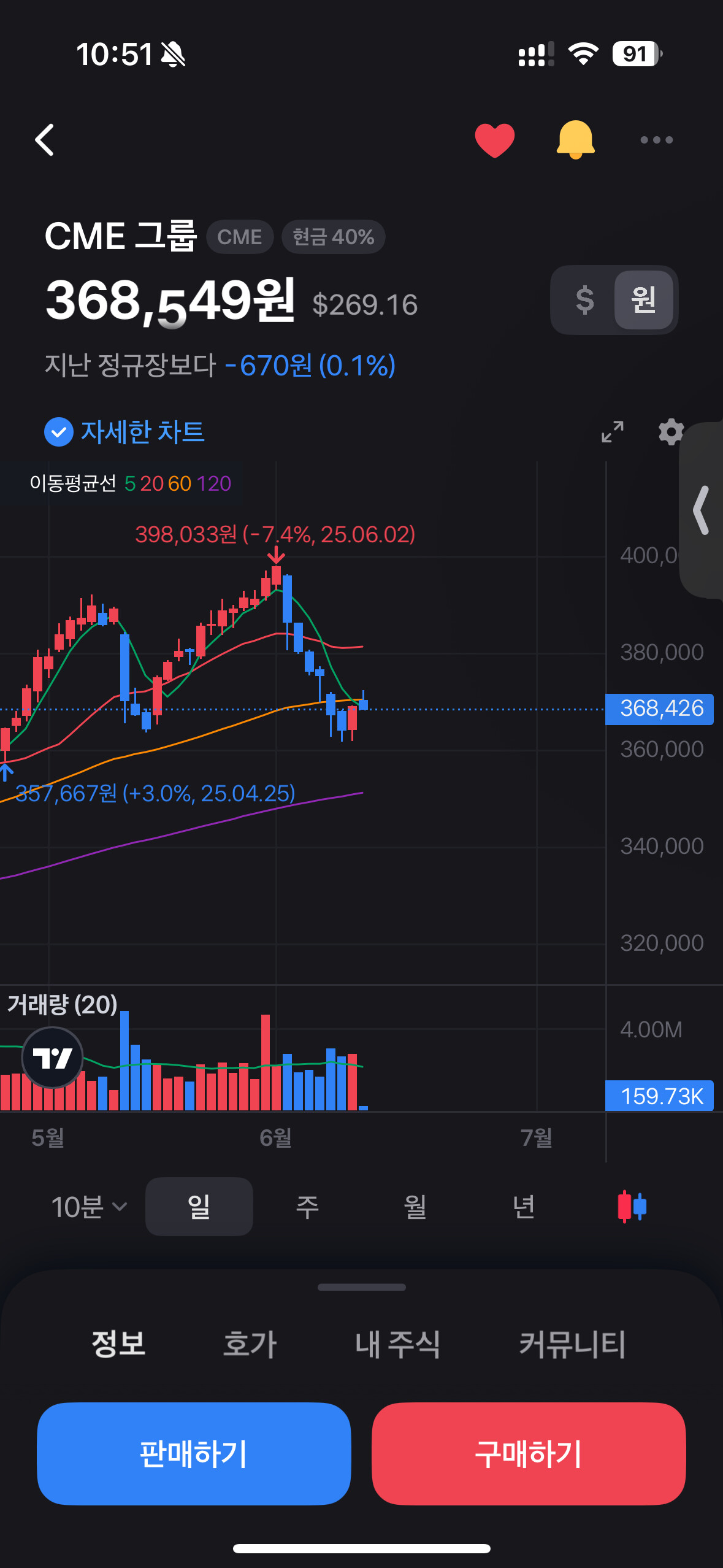This screenshot has width=723, height=1568.
Task: Tap the 5월 date axis label
Action: 48,1138
